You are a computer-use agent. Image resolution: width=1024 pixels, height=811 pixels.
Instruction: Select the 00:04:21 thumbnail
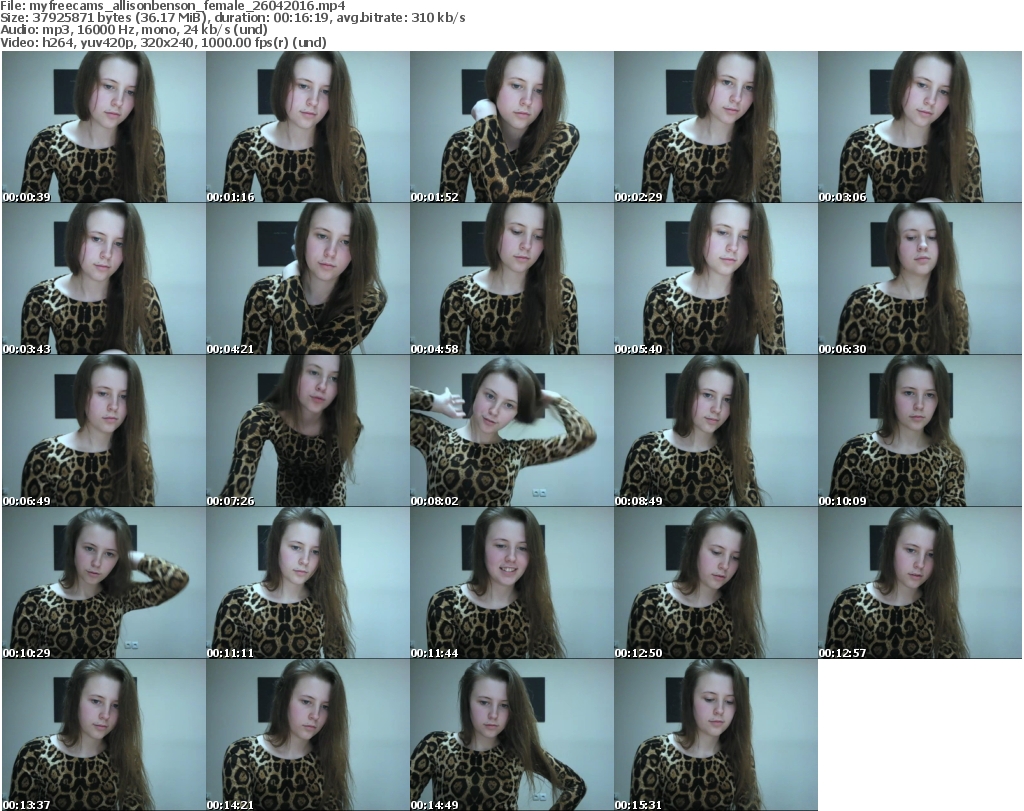[x=308, y=279]
